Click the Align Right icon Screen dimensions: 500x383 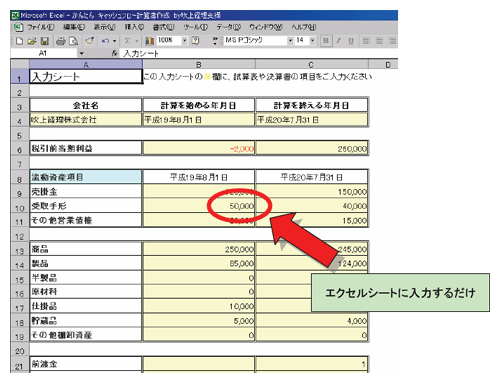click(x=392, y=41)
